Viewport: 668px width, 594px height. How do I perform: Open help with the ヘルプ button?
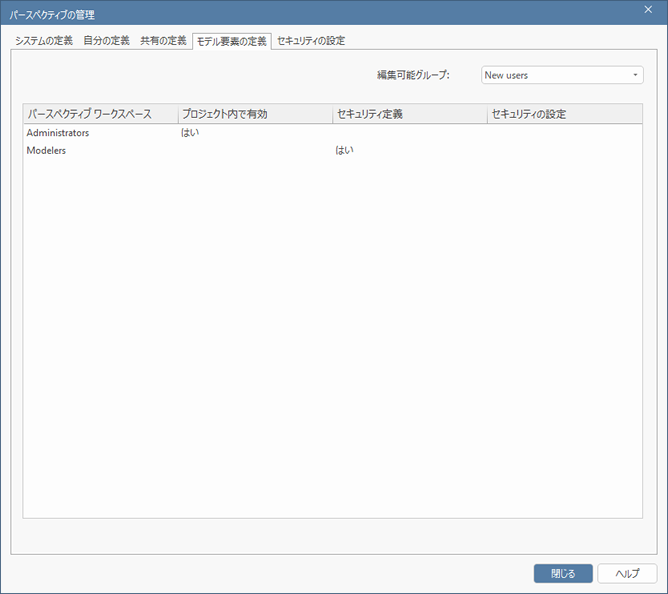coord(627,573)
